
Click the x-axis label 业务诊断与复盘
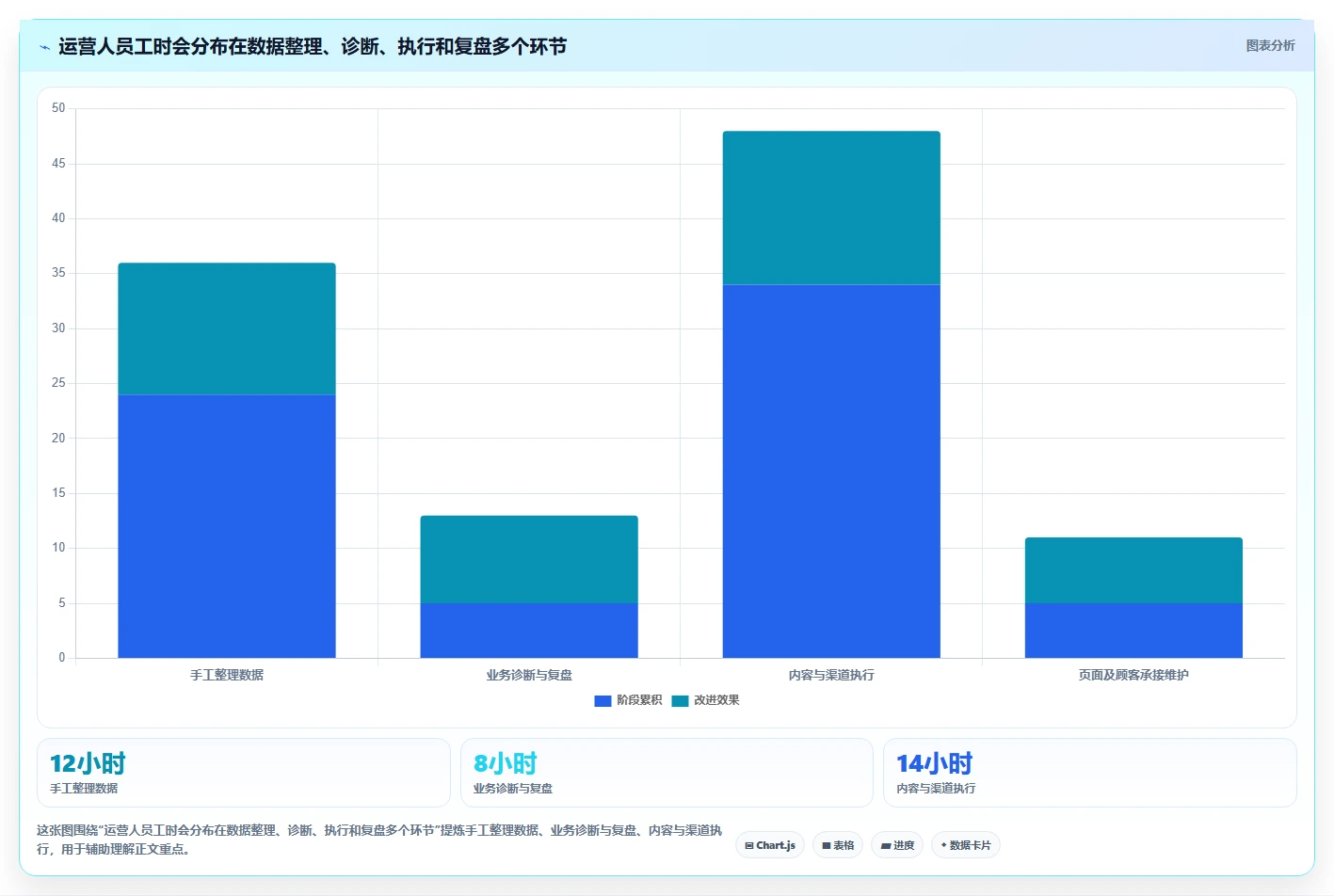pos(529,675)
